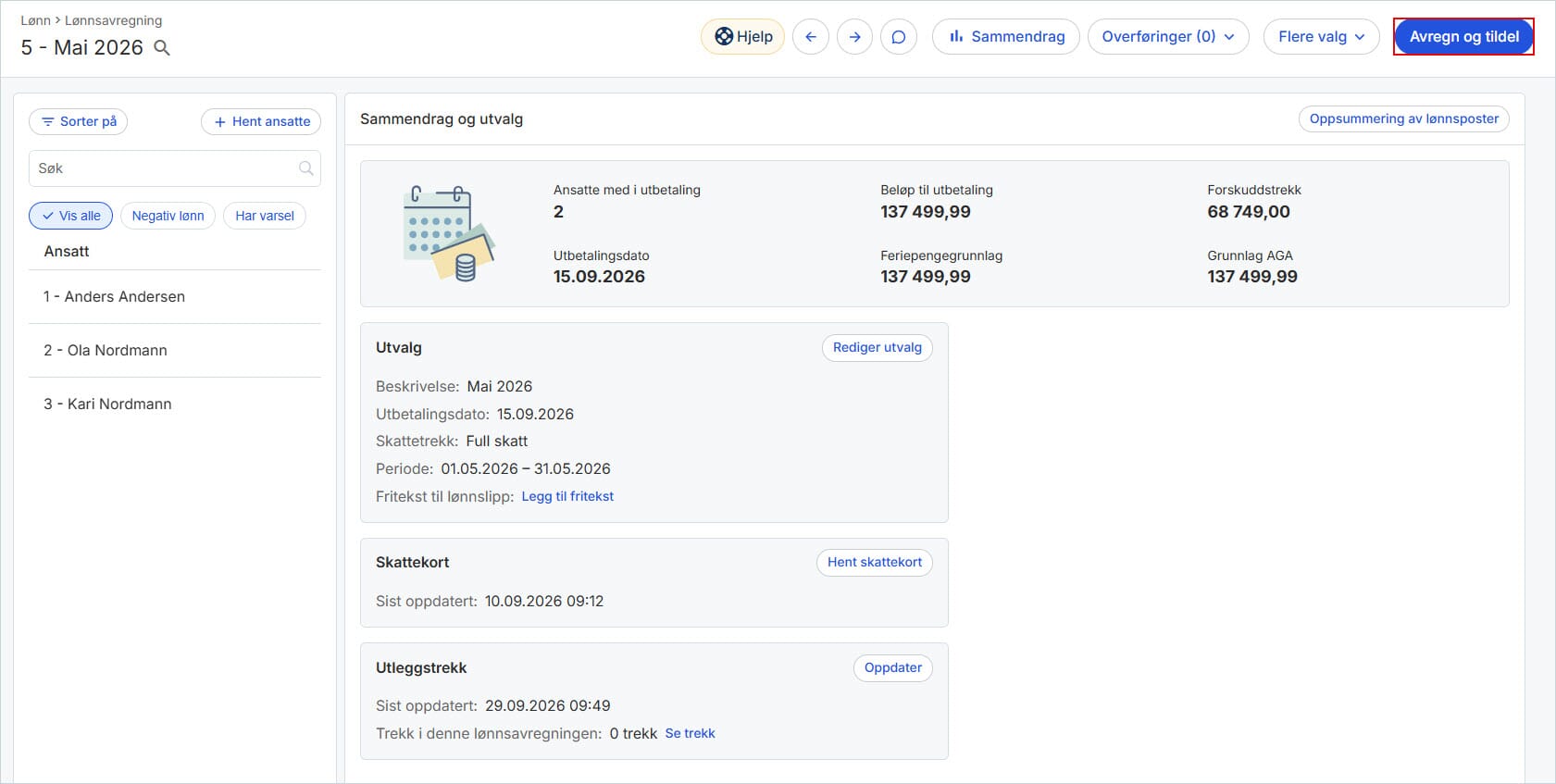Click Utleggstrekk Sist oppdatert 29.09.2026 09:49
Viewport: 1556px width, 784px height.
click(493, 706)
